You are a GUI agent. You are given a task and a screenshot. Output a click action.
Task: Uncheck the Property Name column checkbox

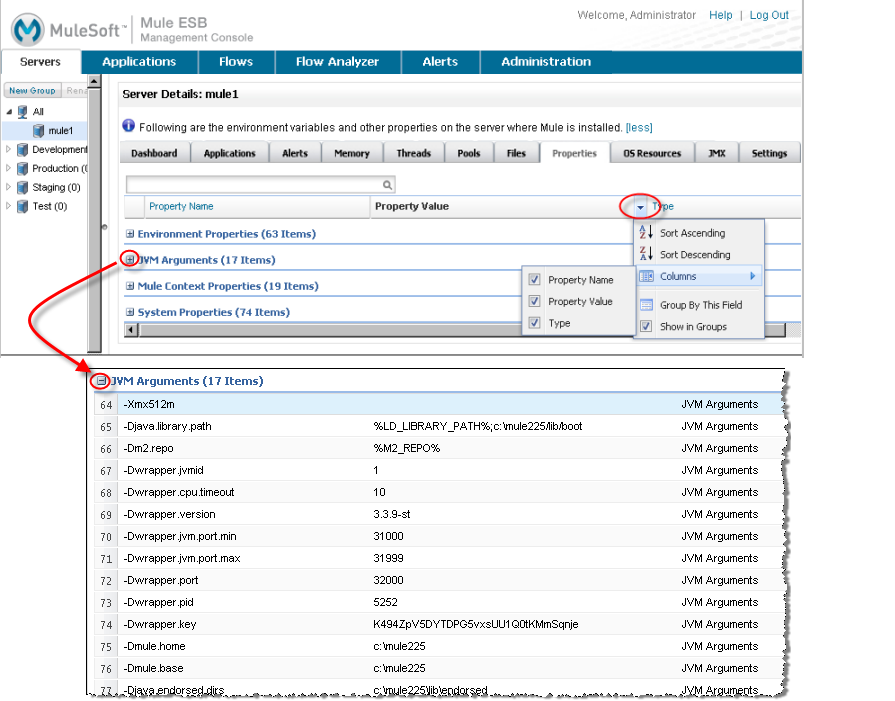click(x=535, y=280)
